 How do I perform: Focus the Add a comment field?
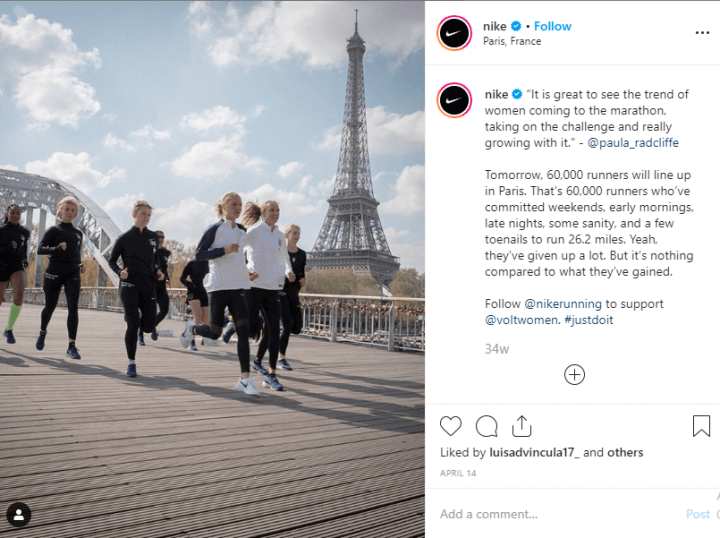(x=560, y=514)
